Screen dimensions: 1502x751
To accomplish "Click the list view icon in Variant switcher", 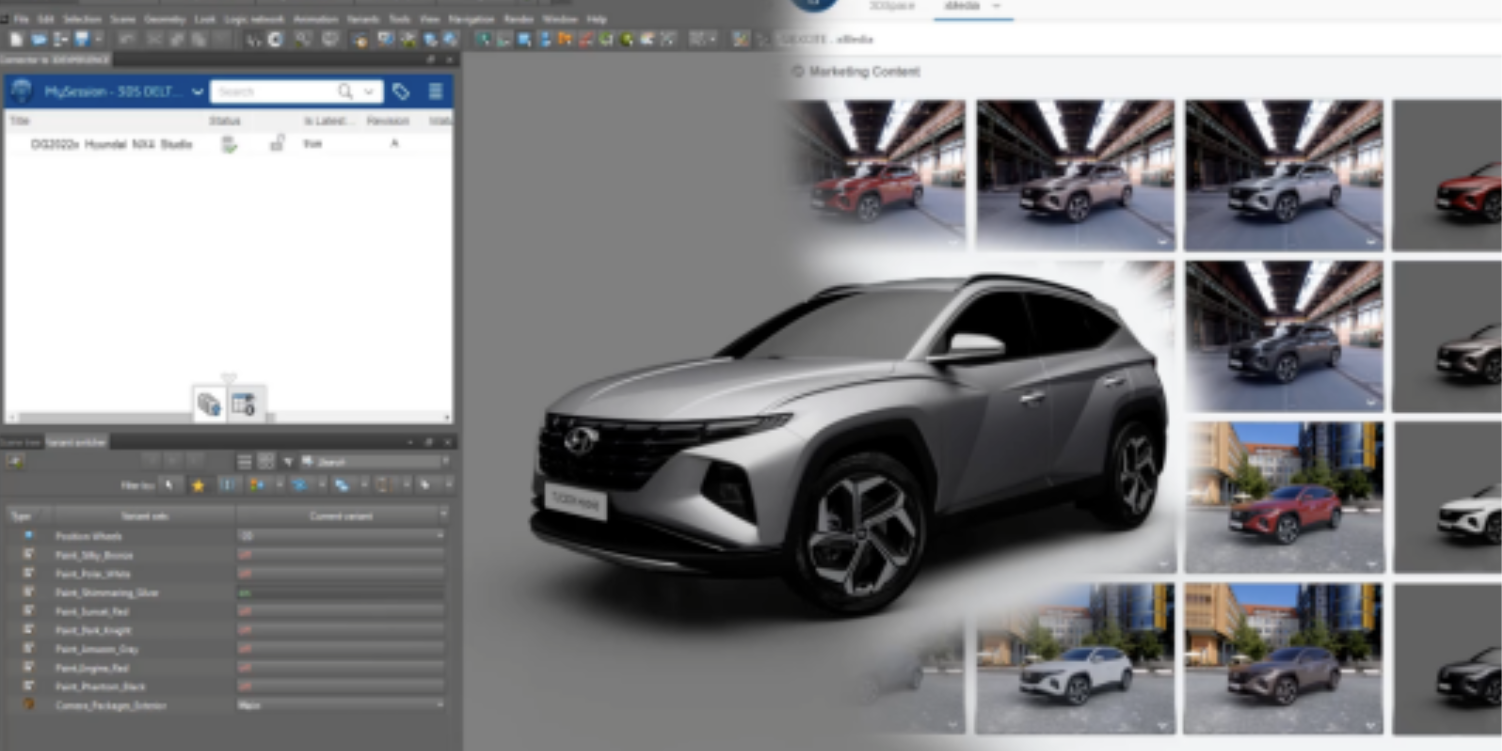I will point(244,462).
